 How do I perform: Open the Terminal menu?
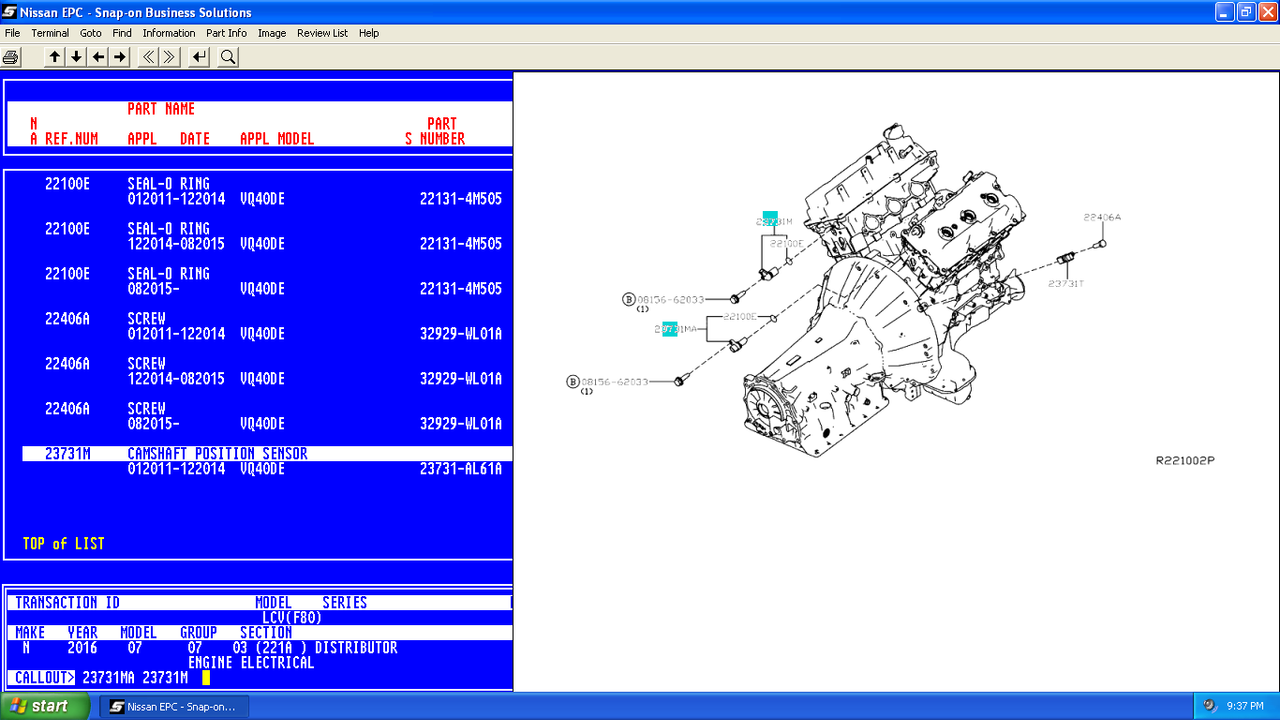click(x=50, y=33)
